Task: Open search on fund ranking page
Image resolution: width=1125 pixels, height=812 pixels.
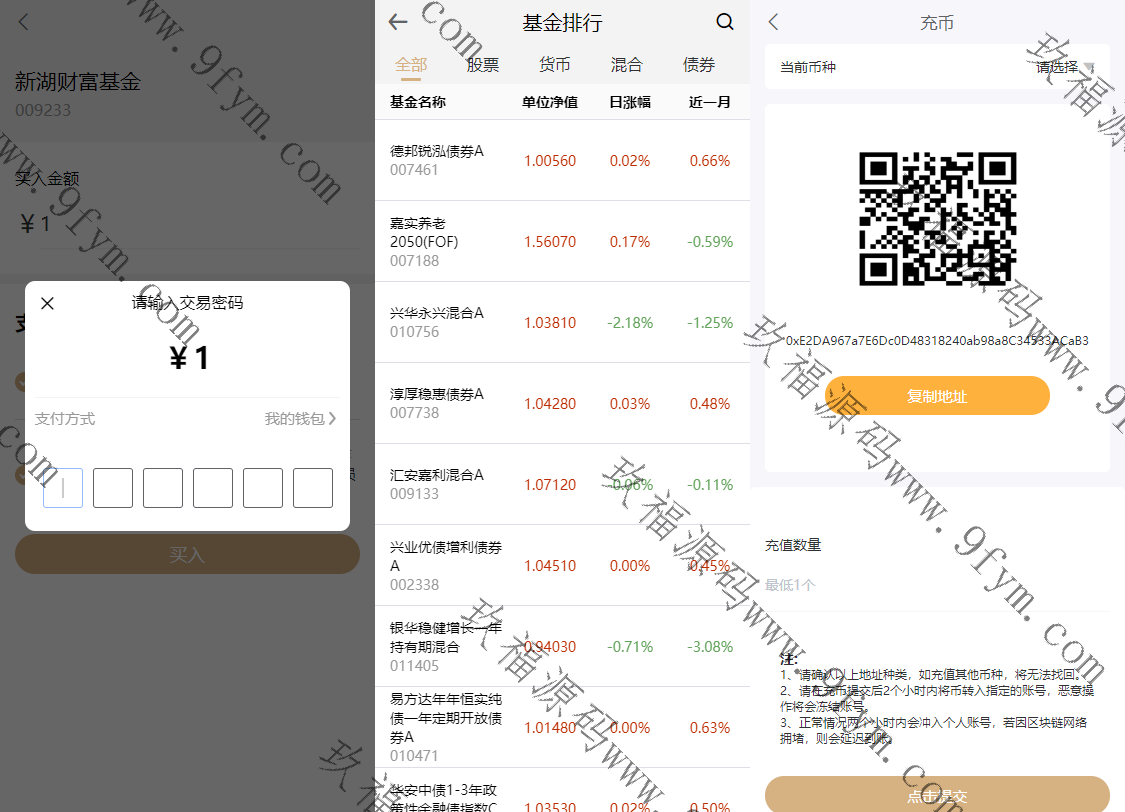Action: pos(725,22)
